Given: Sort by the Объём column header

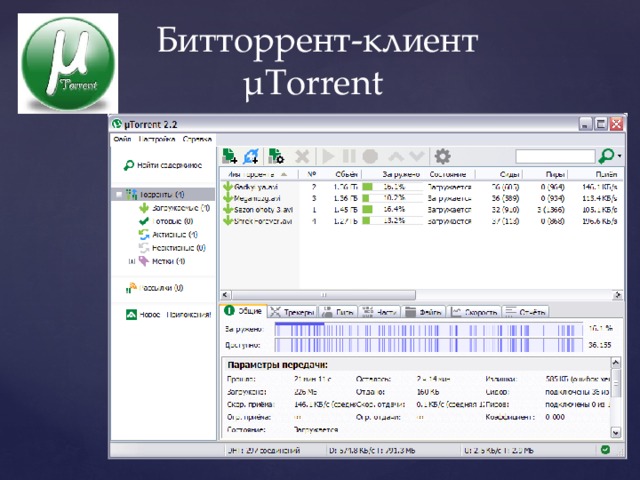Looking at the screenshot, I should [x=344, y=174].
